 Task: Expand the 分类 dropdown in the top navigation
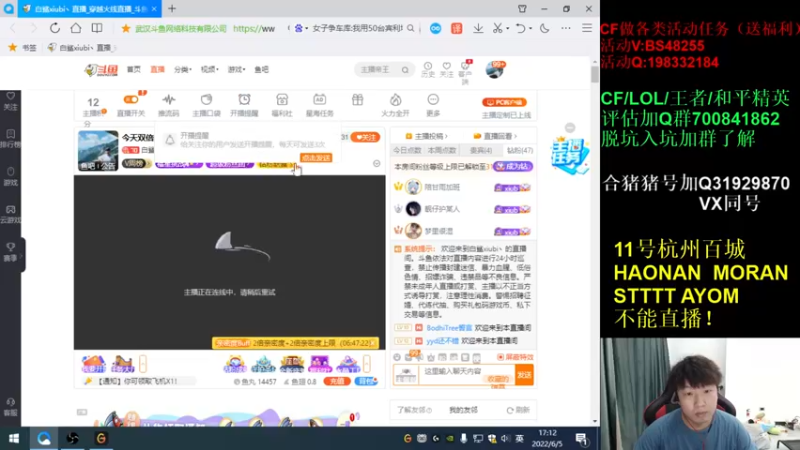pos(183,69)
